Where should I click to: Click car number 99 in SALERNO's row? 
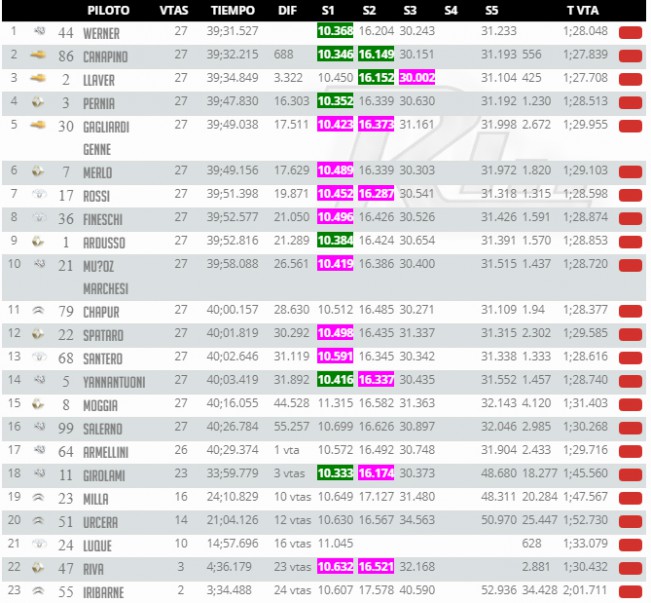pyautogui.click(x=66, y=428)
